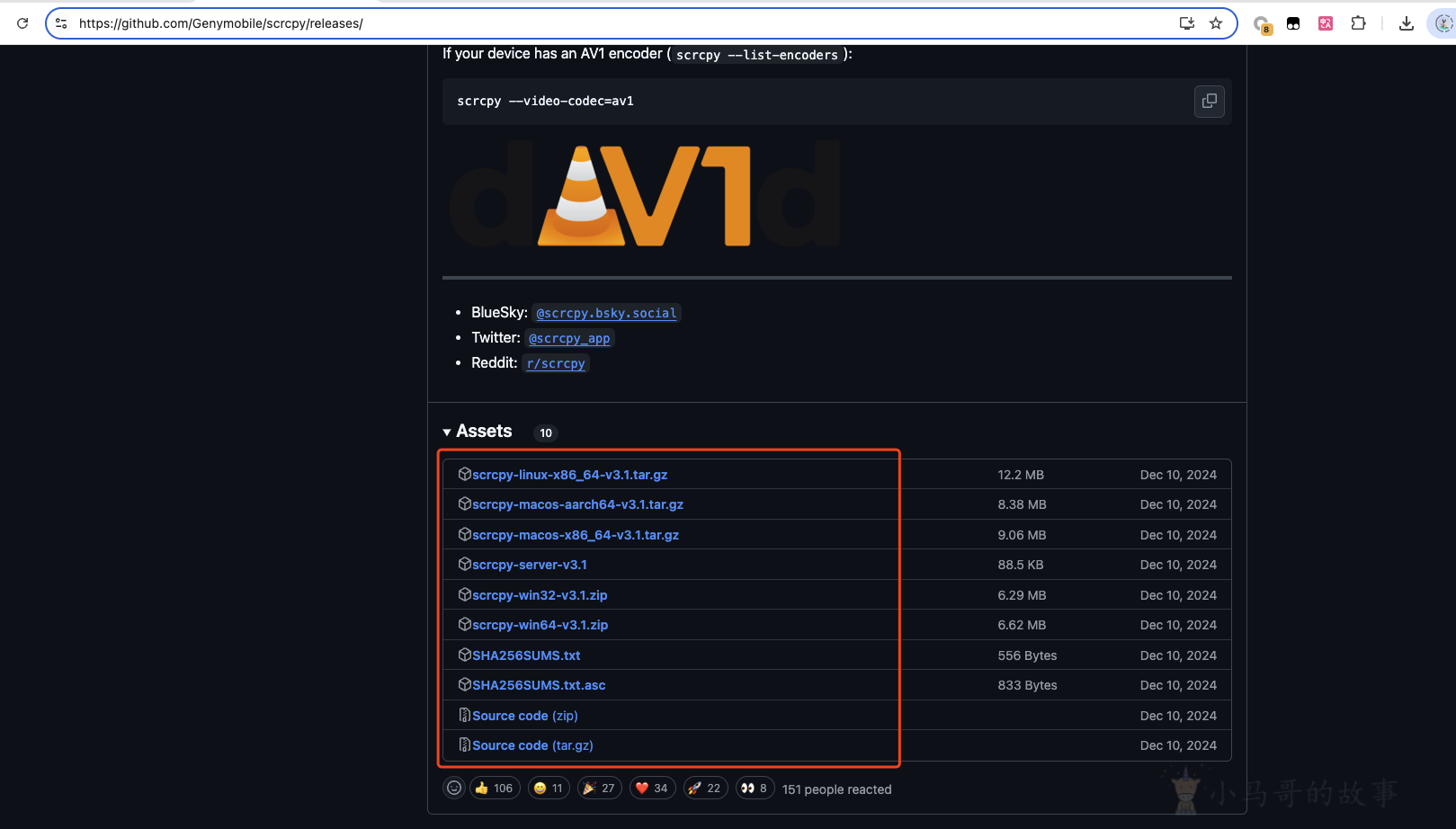The width and height of the screenshot is (1456, 829).
Task: Click file icon beside Source code (tar.gz)
Action: (x=465, y=744)
